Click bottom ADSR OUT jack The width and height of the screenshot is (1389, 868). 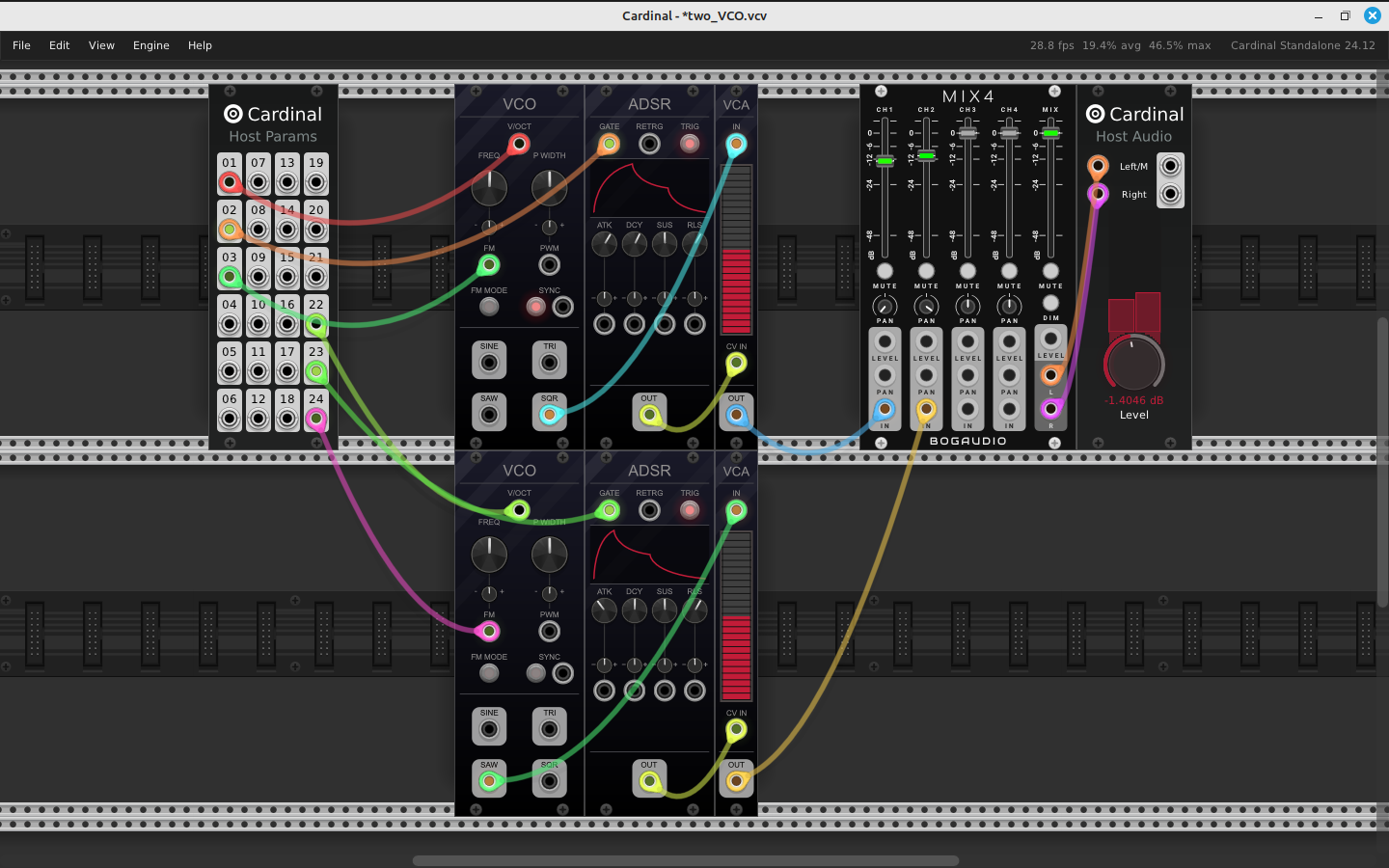[x=649, y=781]
